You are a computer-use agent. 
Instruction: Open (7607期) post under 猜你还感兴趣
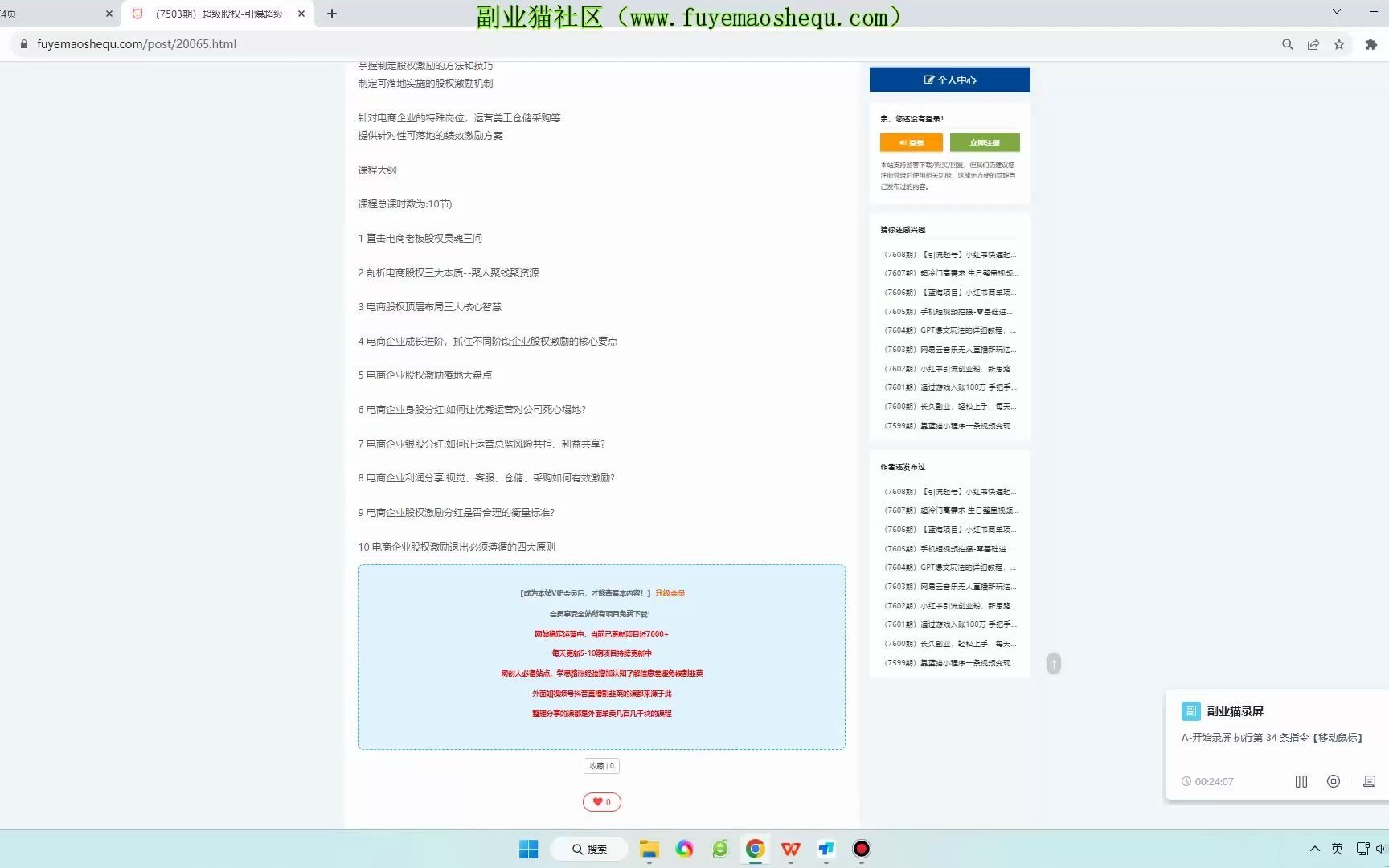click(950, 273)
